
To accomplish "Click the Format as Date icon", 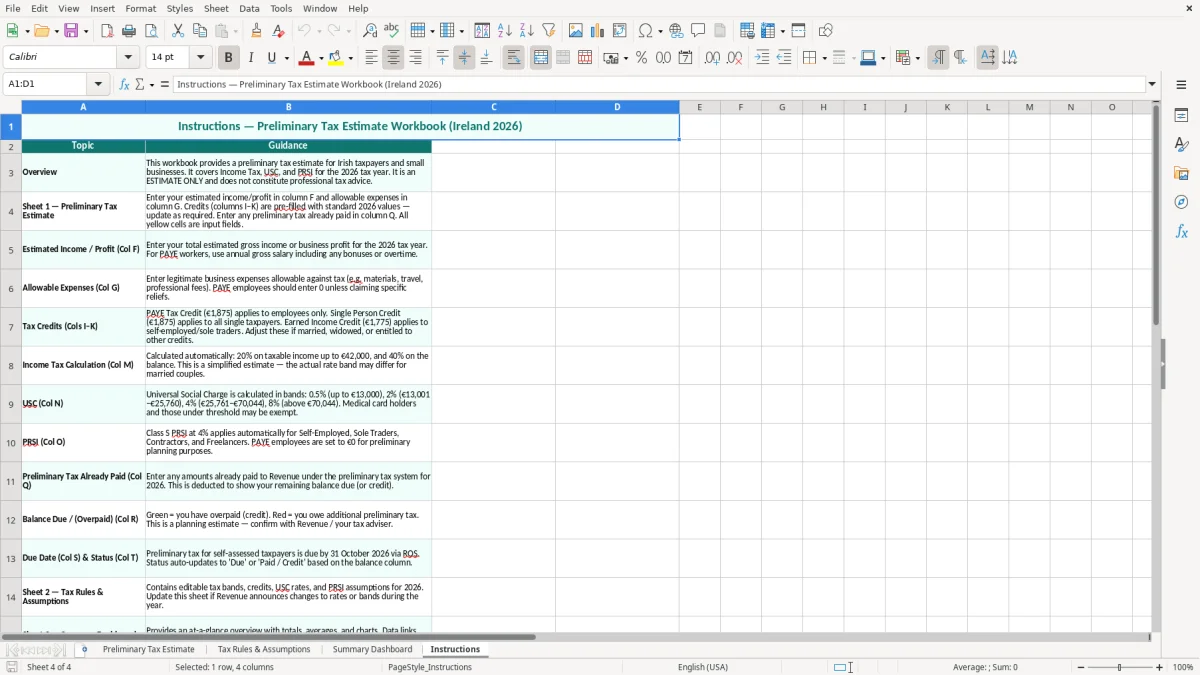I will click(685, 58).
